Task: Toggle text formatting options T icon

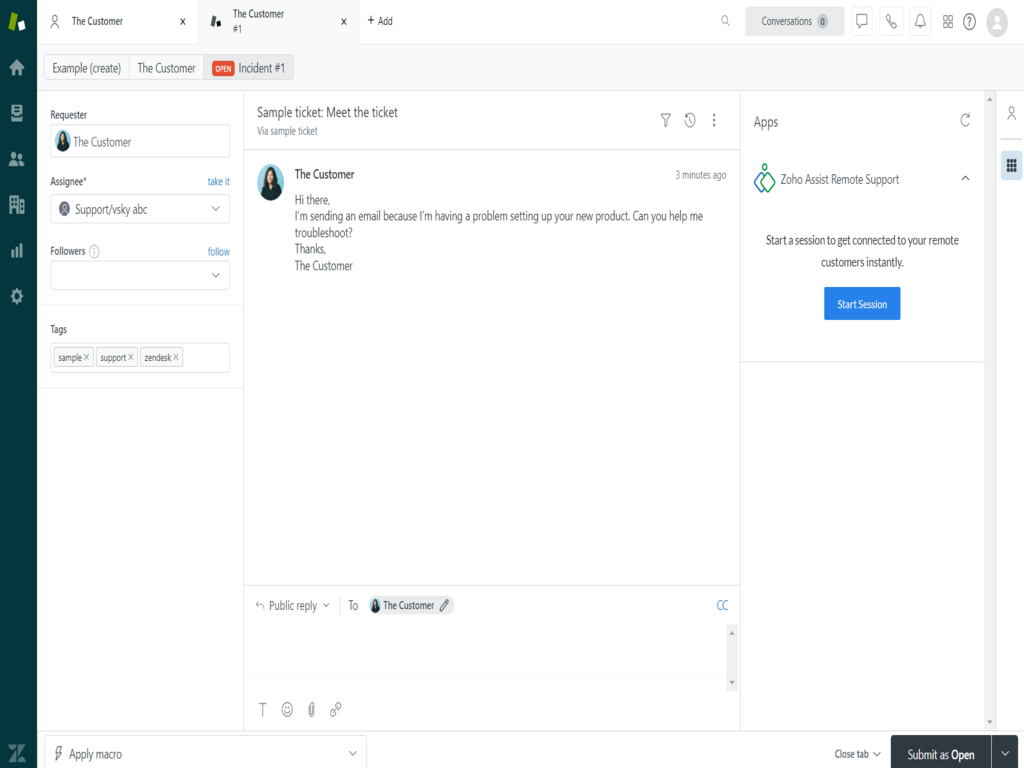Action: (x=263, y=709)
